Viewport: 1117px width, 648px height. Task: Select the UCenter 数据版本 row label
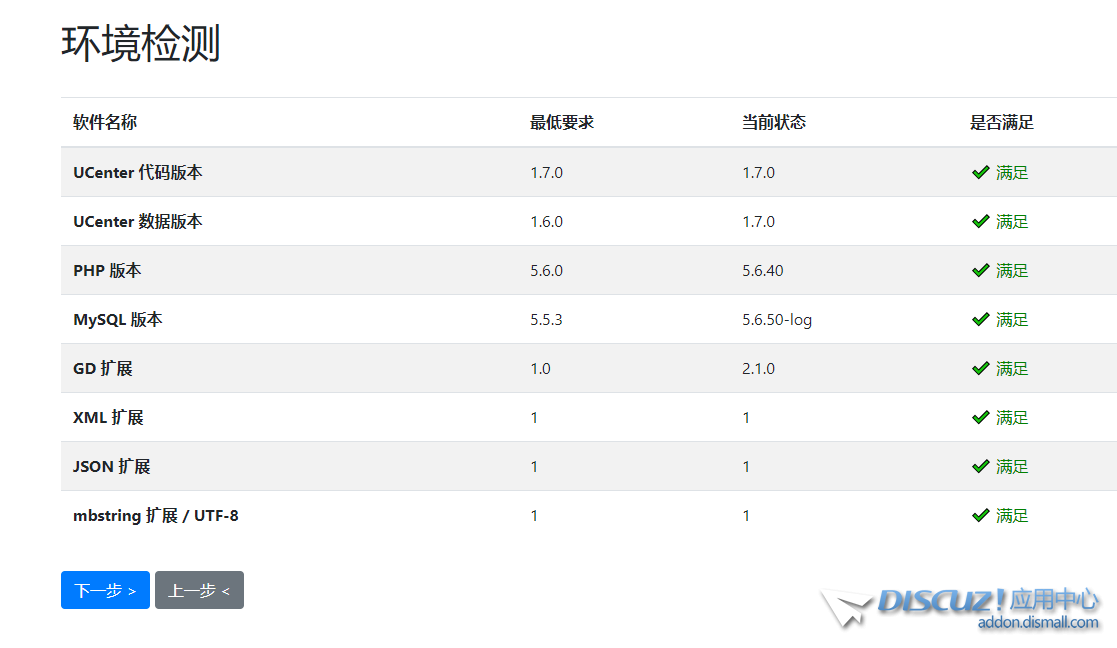point(137,221)
